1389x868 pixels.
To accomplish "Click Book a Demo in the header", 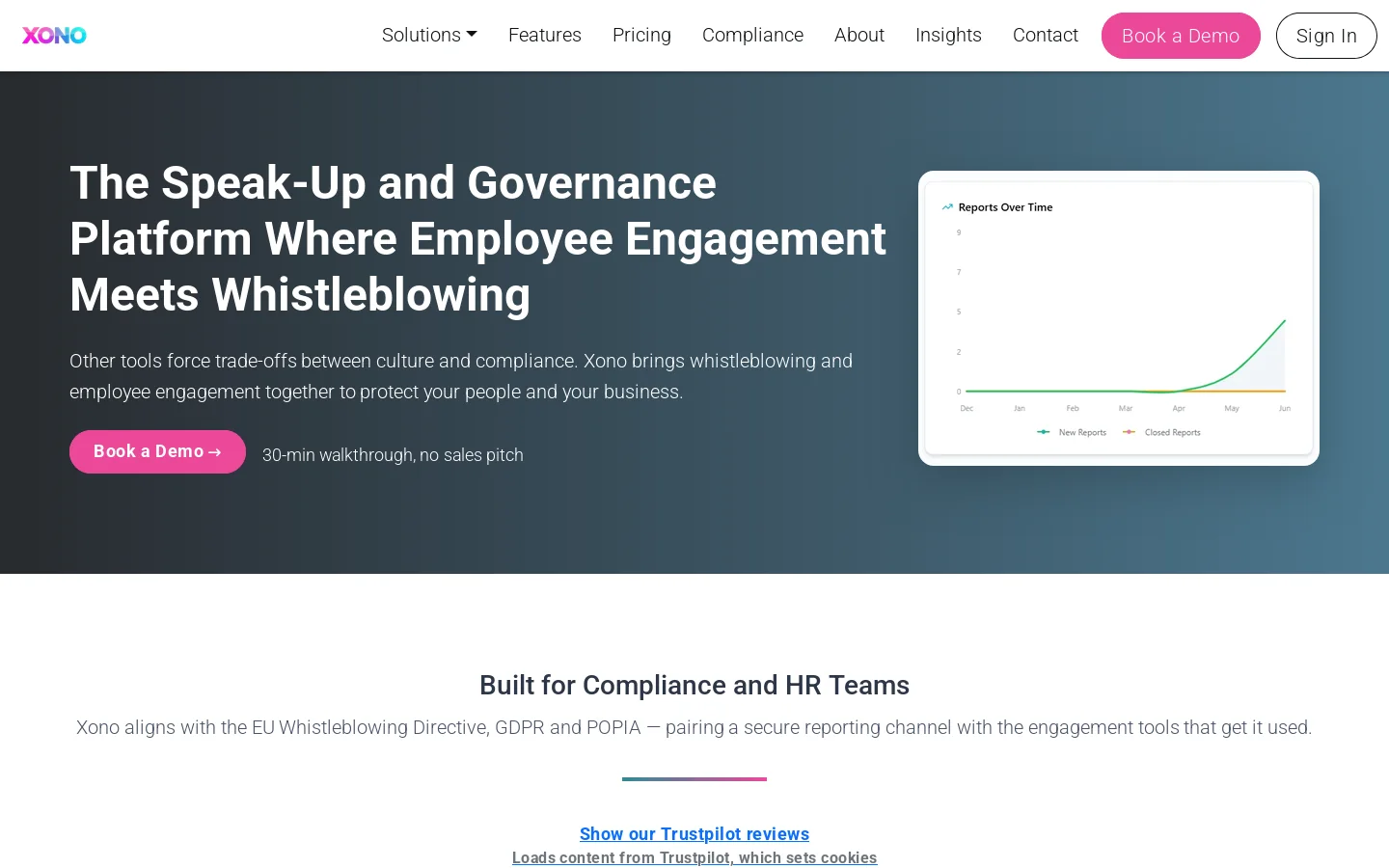I will tap(1181, 36).
